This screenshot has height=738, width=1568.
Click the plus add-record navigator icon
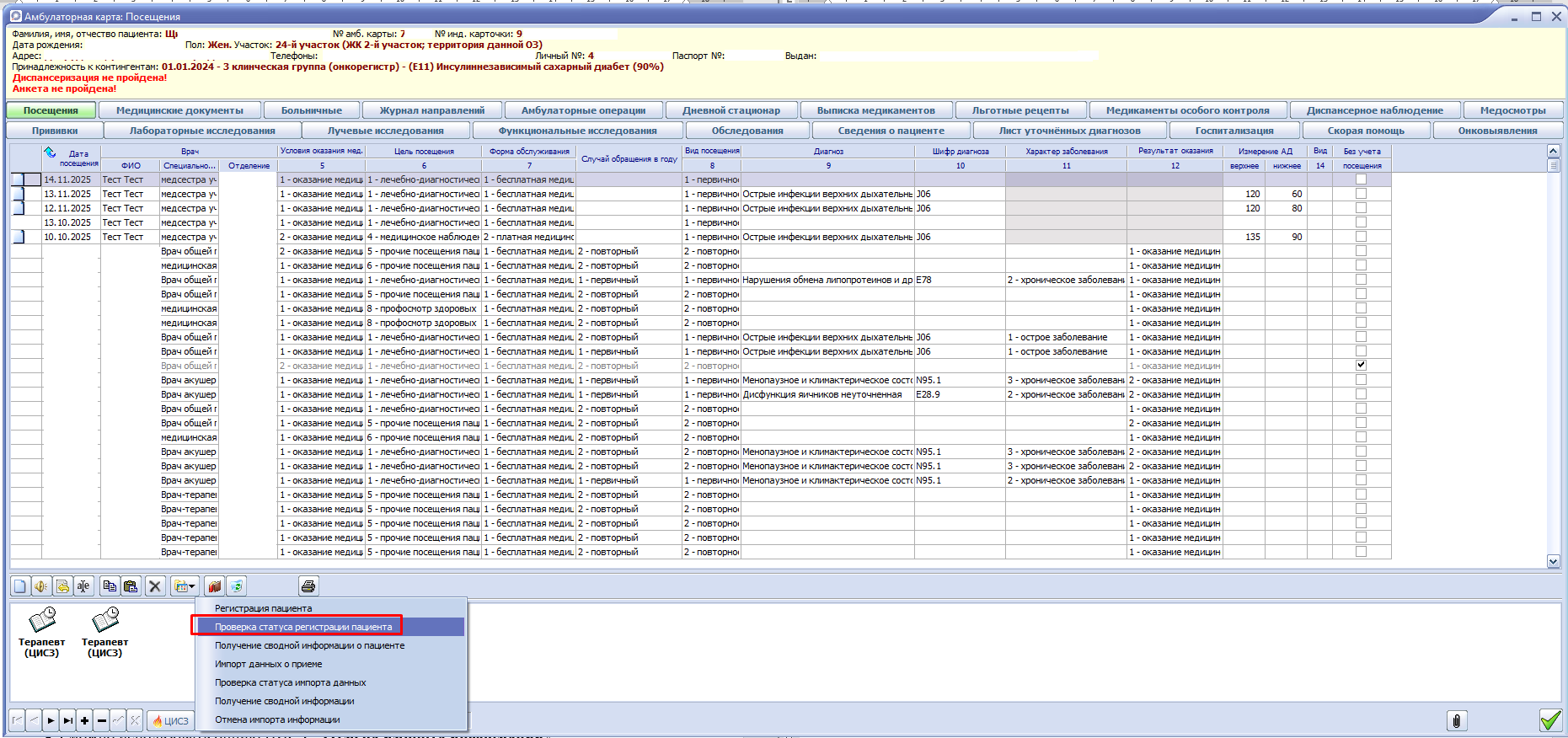84,721
